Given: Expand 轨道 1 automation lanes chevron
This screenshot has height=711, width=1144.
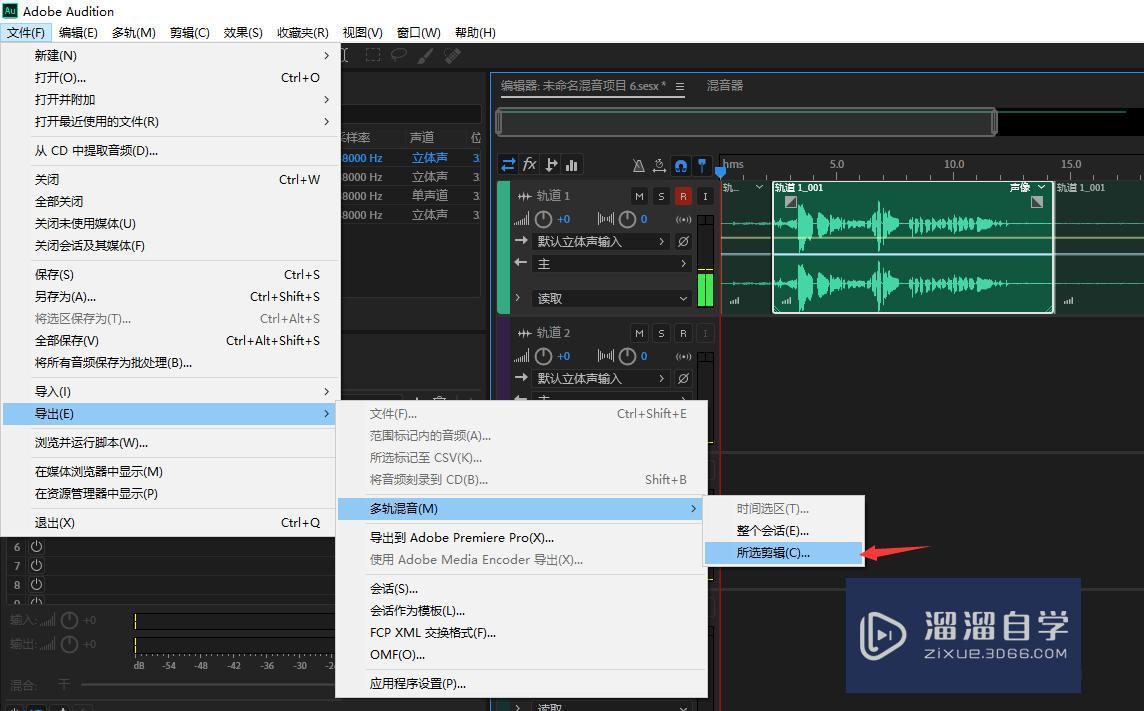Looking at the screenshot, I should 517,298.
